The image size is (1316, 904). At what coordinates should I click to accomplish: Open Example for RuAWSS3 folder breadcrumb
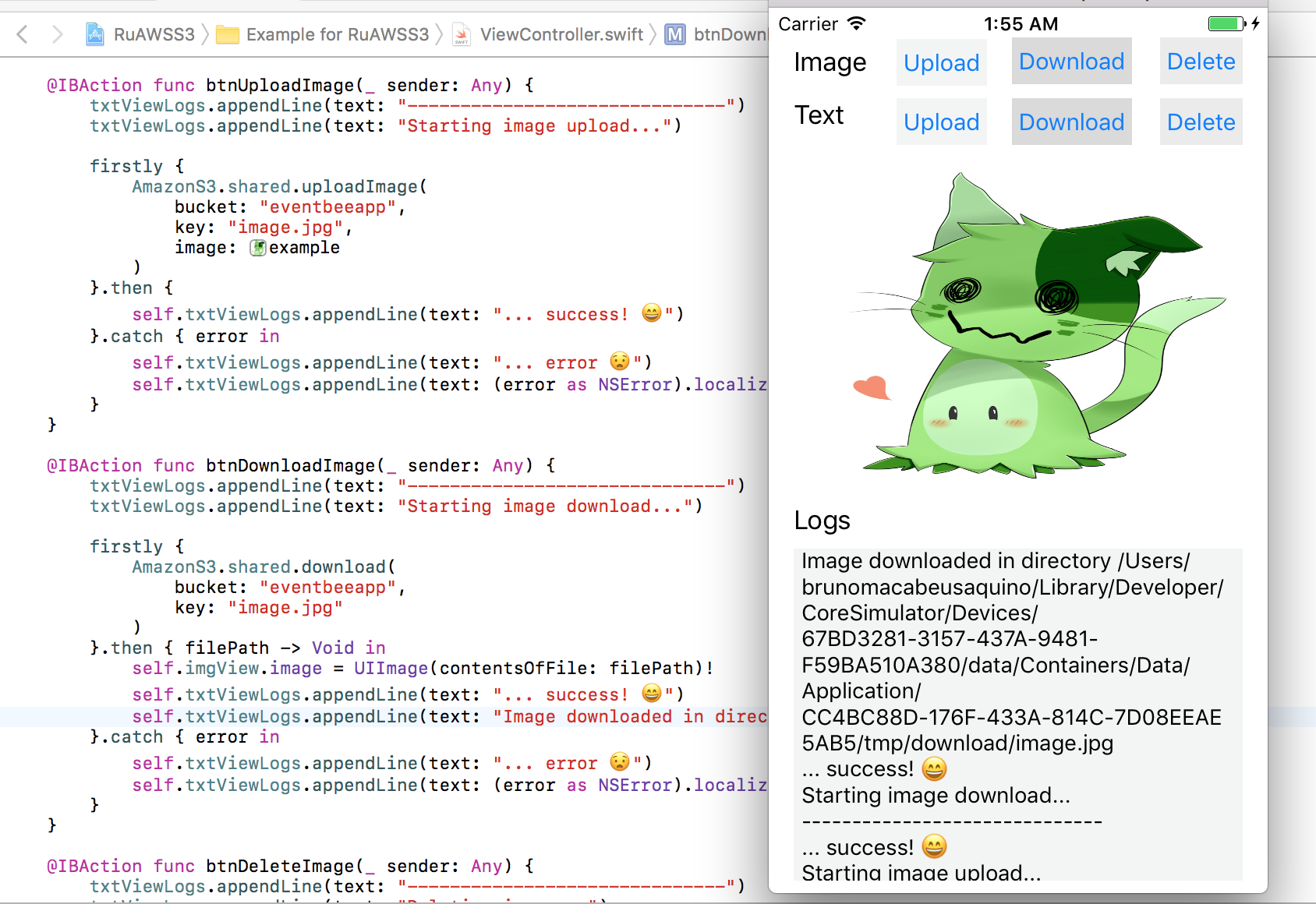coord(338,34)
